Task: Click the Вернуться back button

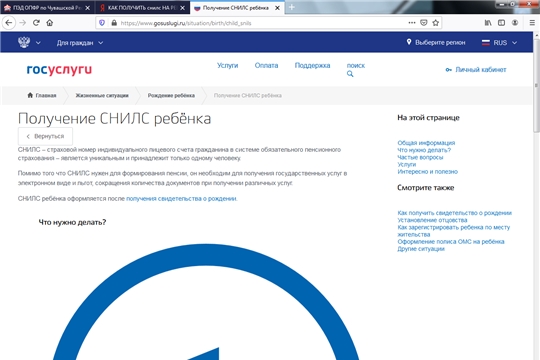Action: point(45,136)
